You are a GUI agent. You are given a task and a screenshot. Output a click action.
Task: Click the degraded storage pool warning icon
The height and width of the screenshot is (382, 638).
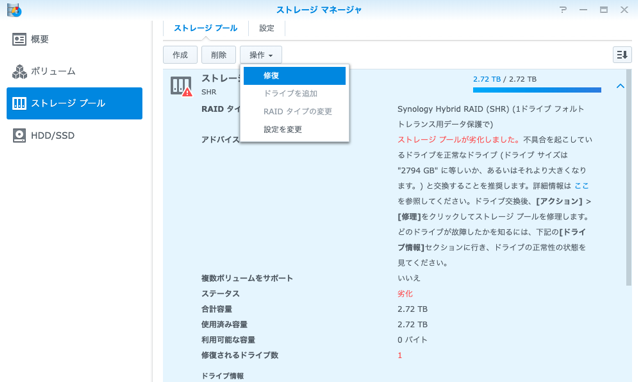(x=181, y=86)
